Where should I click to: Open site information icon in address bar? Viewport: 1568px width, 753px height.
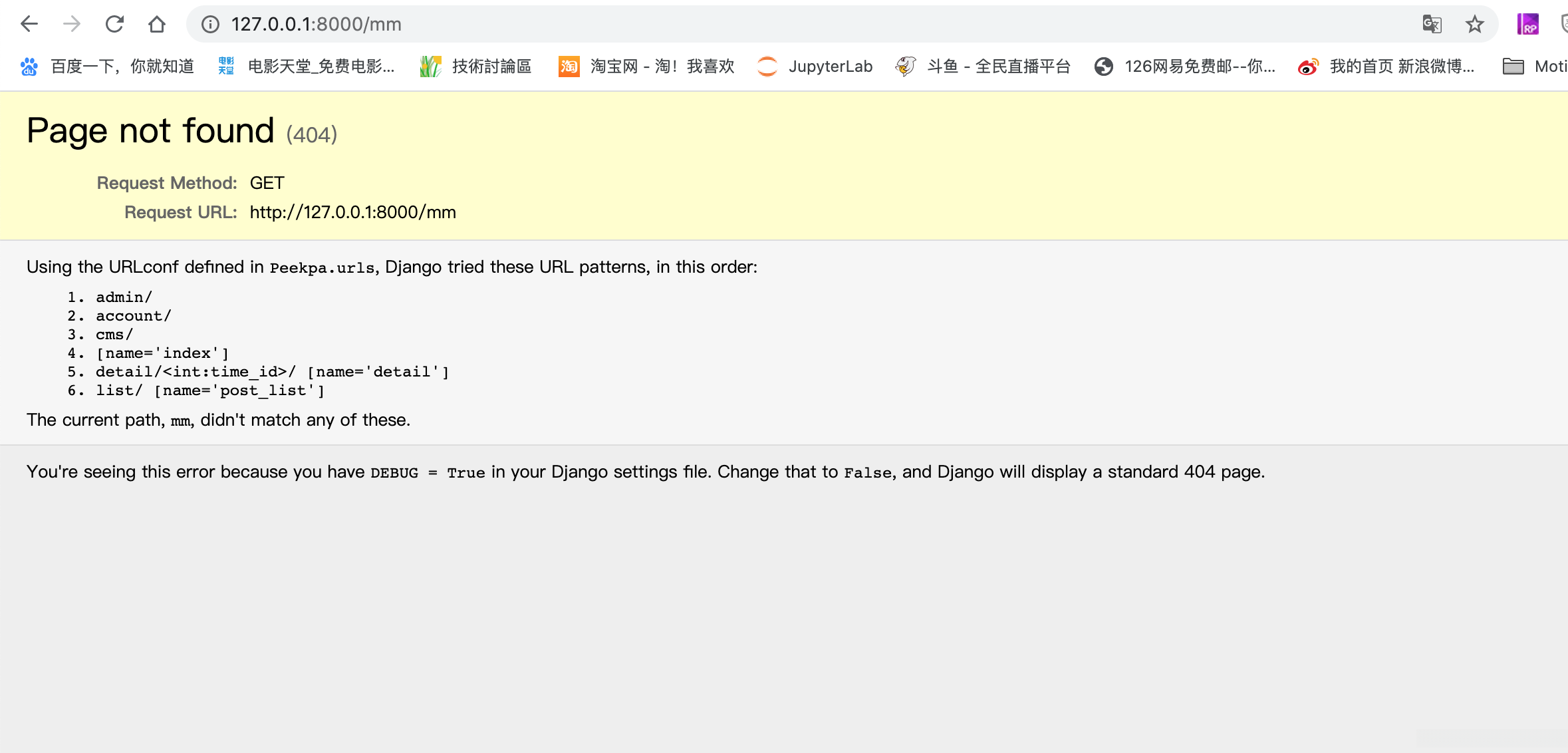pyautogui.click(x=210, y=25)
